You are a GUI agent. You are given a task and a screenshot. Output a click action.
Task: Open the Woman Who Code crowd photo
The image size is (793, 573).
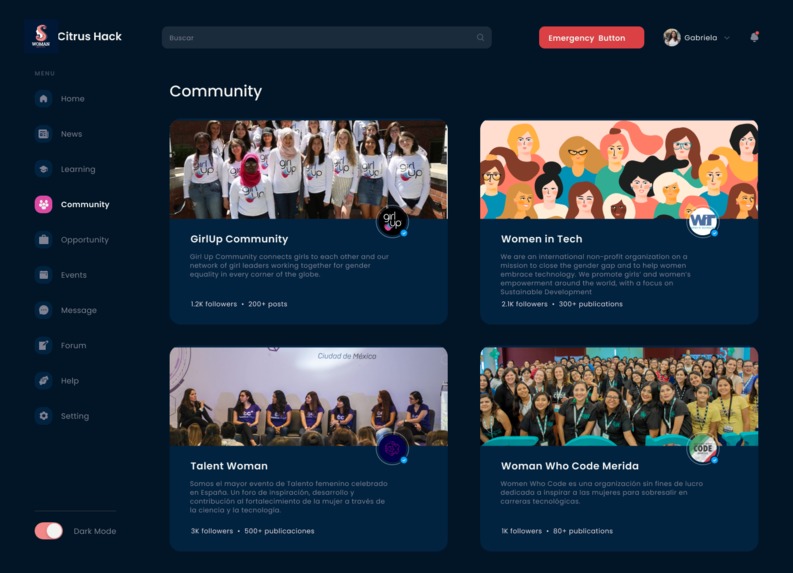[619, 396]
